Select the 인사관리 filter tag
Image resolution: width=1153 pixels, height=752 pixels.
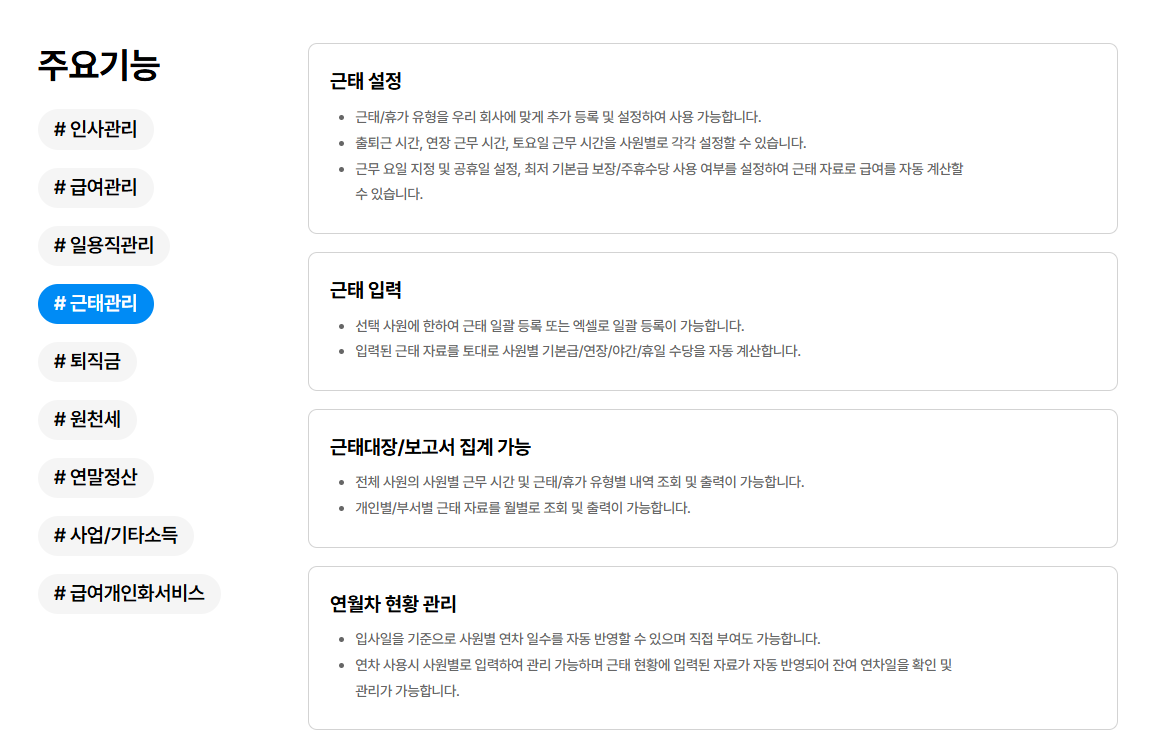(x=95, y=129)
